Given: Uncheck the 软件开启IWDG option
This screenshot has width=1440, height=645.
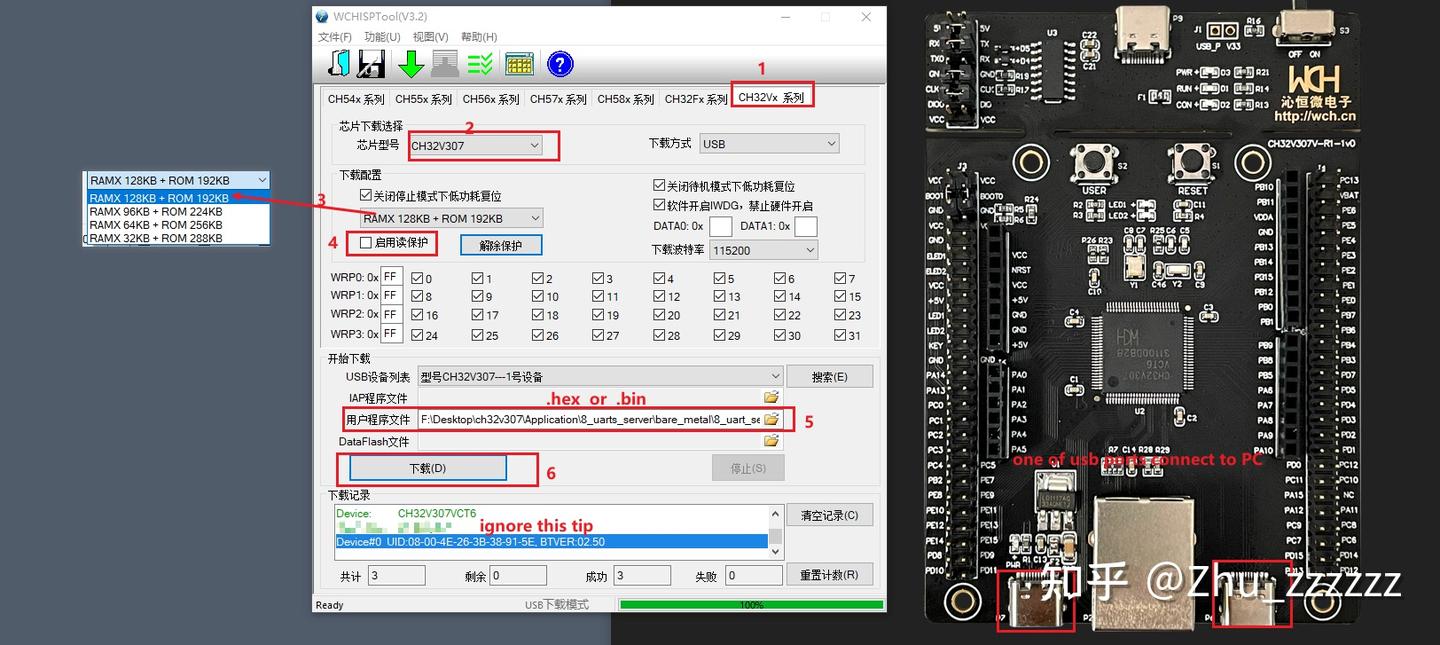Looking at the screenshot, I should pyautogui.click(x=659, y=205).
